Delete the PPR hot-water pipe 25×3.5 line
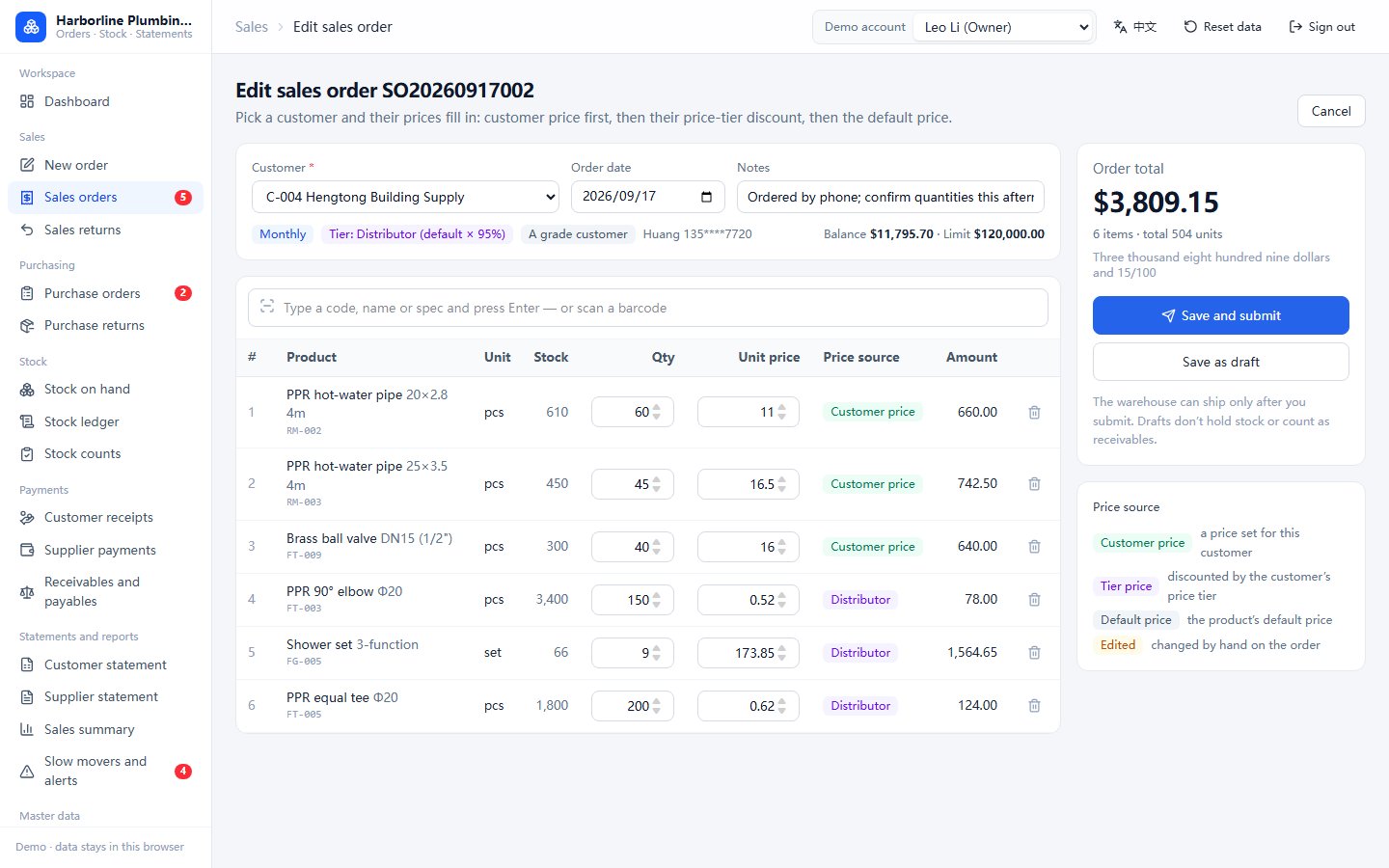The width and height of the screenshot is (1389, 868). point(1034,484)
